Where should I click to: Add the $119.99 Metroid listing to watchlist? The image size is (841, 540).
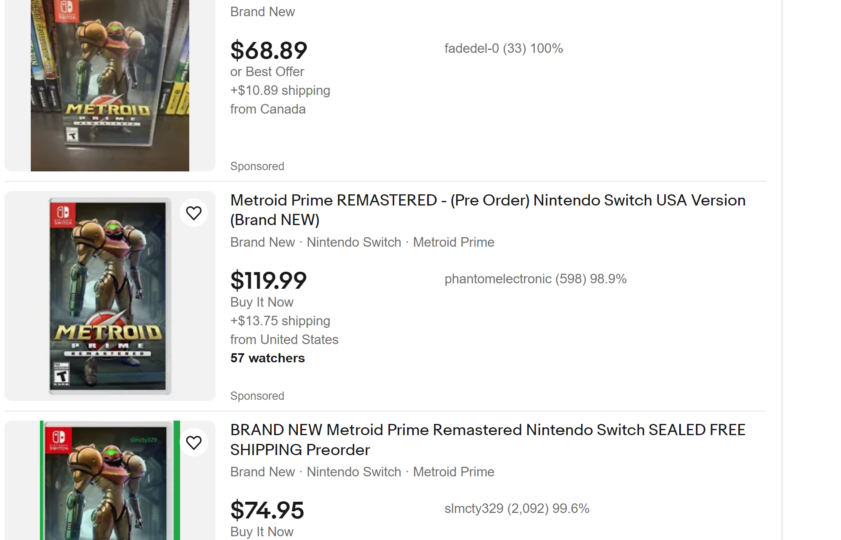[x=194, y=213]
